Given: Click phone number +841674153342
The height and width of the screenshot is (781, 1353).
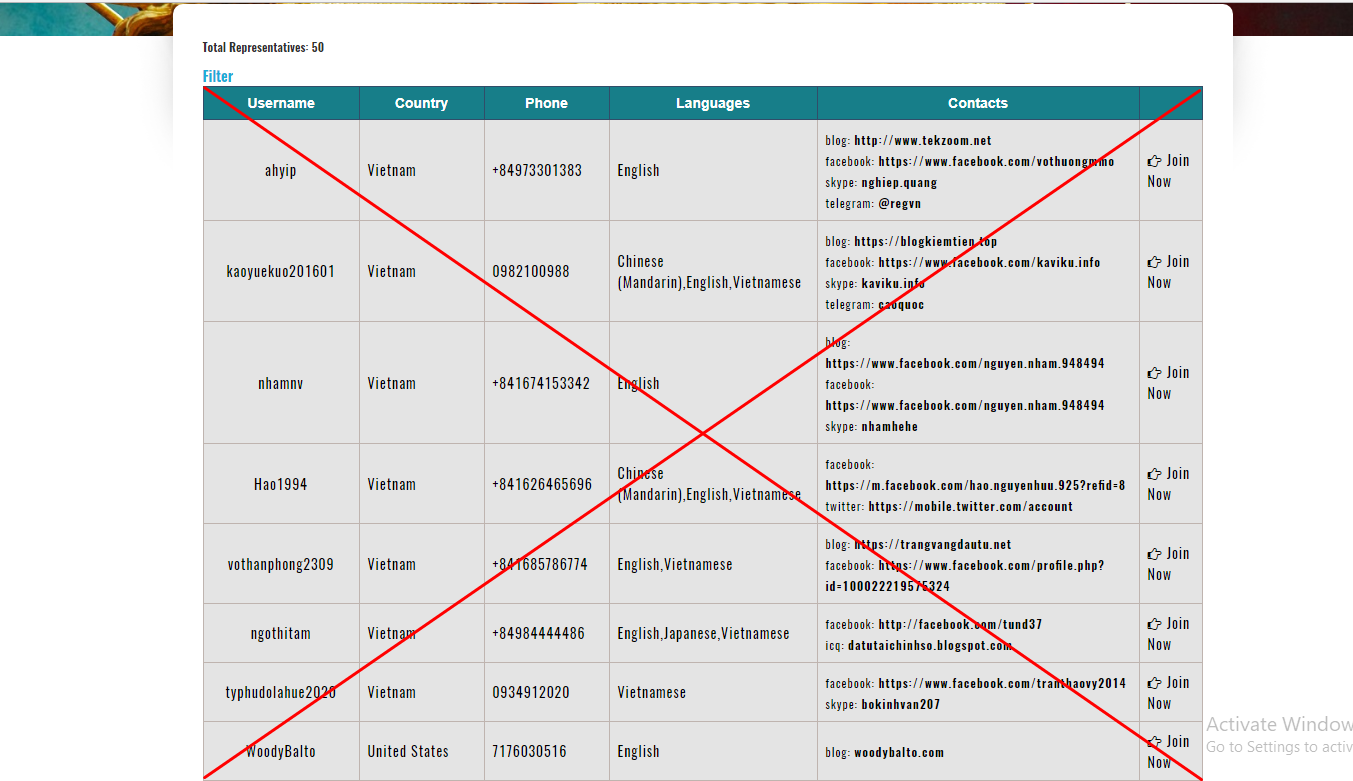Looking at the screenshot, I should tap(541, 384).
